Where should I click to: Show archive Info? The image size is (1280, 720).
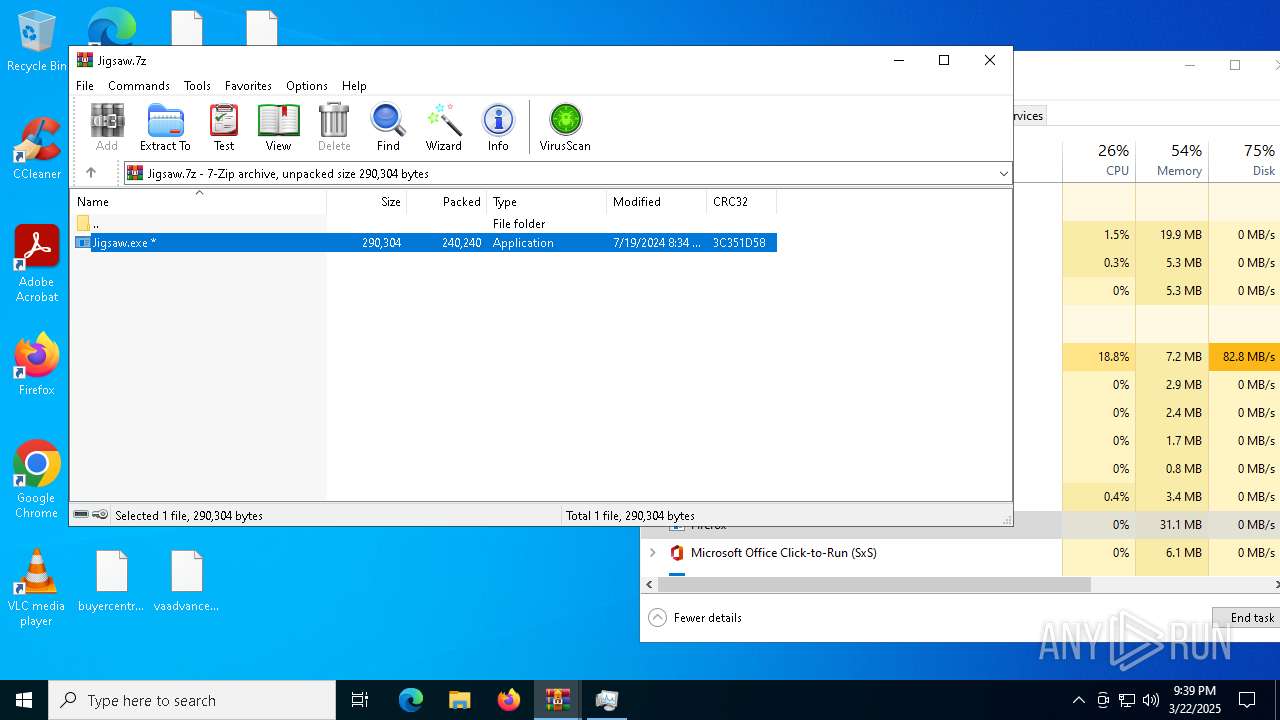click(x=498, y=127)
